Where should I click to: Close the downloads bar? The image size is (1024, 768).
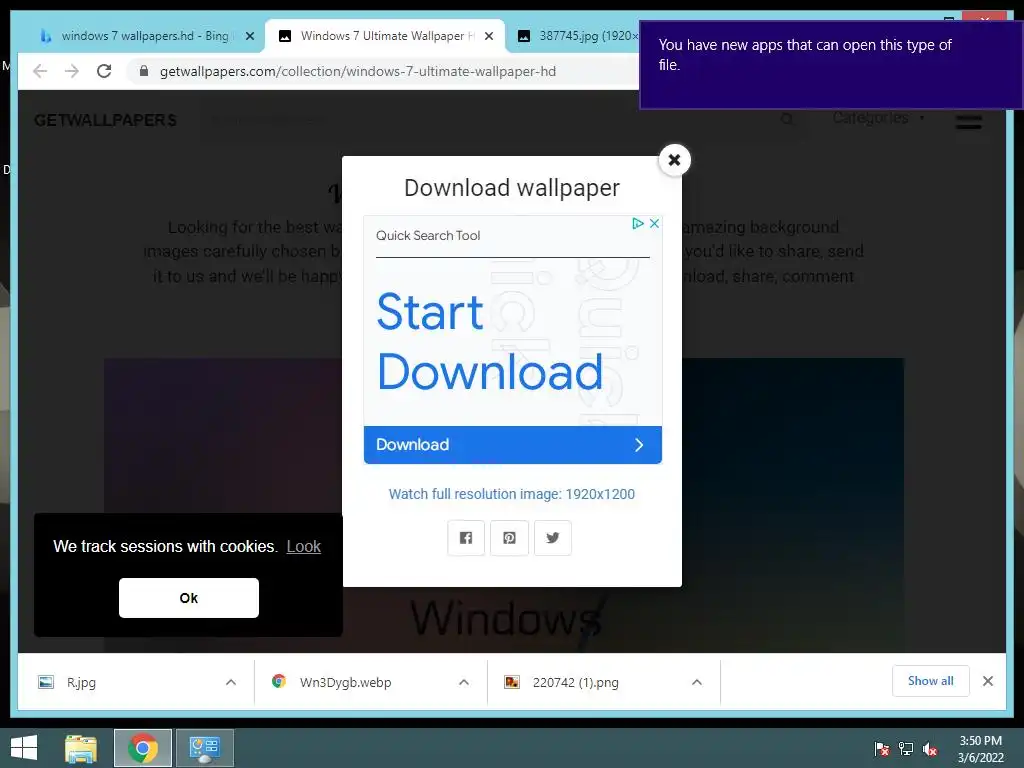click(x=988, y=681)
